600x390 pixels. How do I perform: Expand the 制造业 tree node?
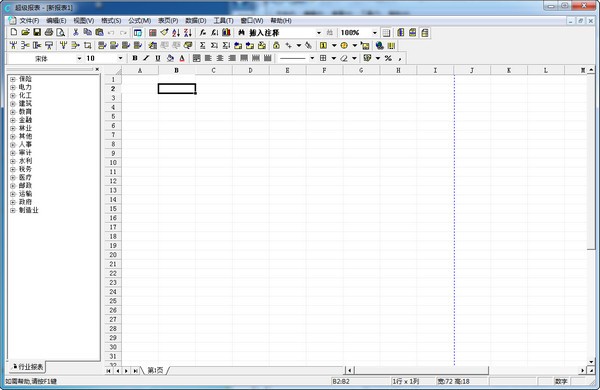(x=13, y=211)
